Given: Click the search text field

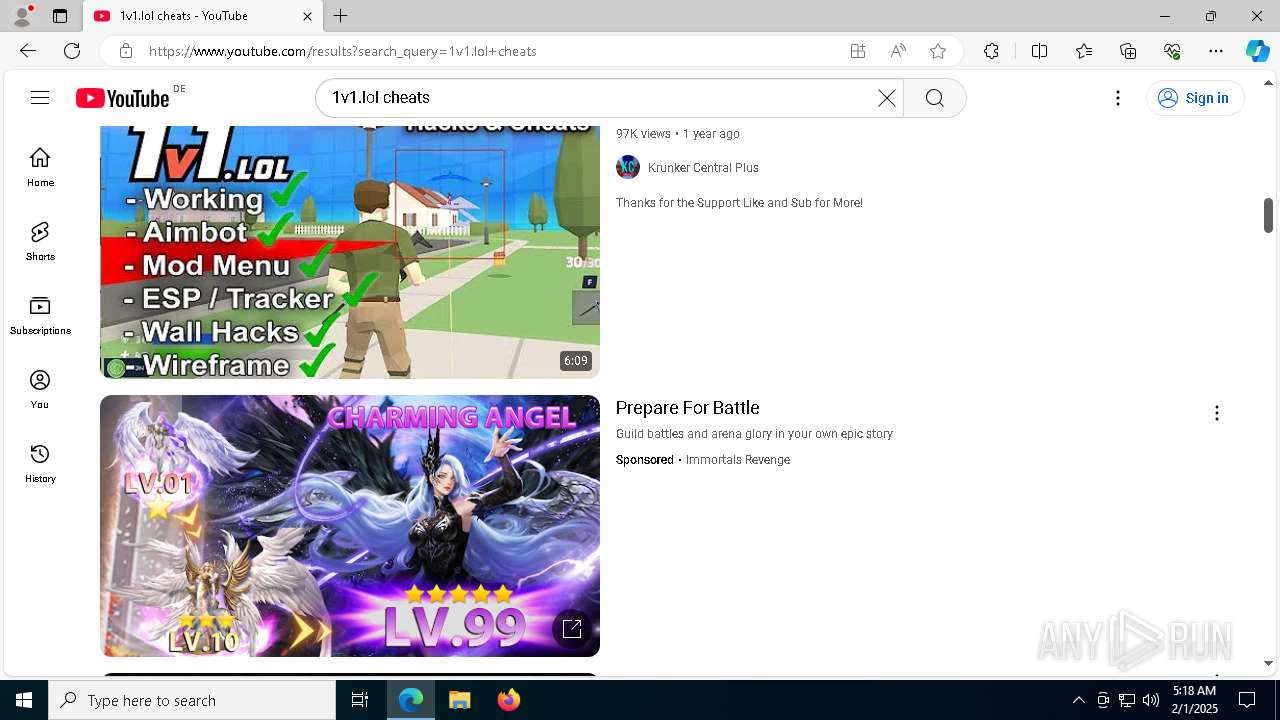Looking at the screenshot, I should pyautogui.click(x=600, y=98).
